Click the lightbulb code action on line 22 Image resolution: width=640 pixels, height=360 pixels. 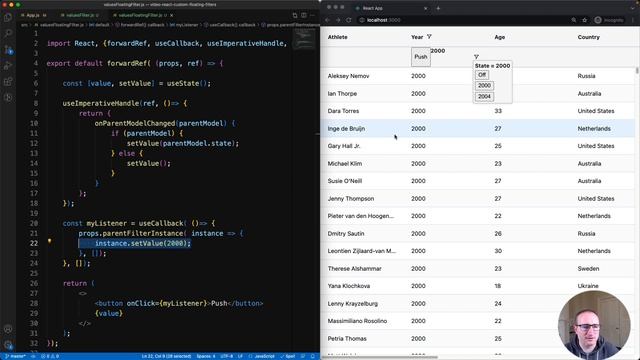tap(49, 241)
